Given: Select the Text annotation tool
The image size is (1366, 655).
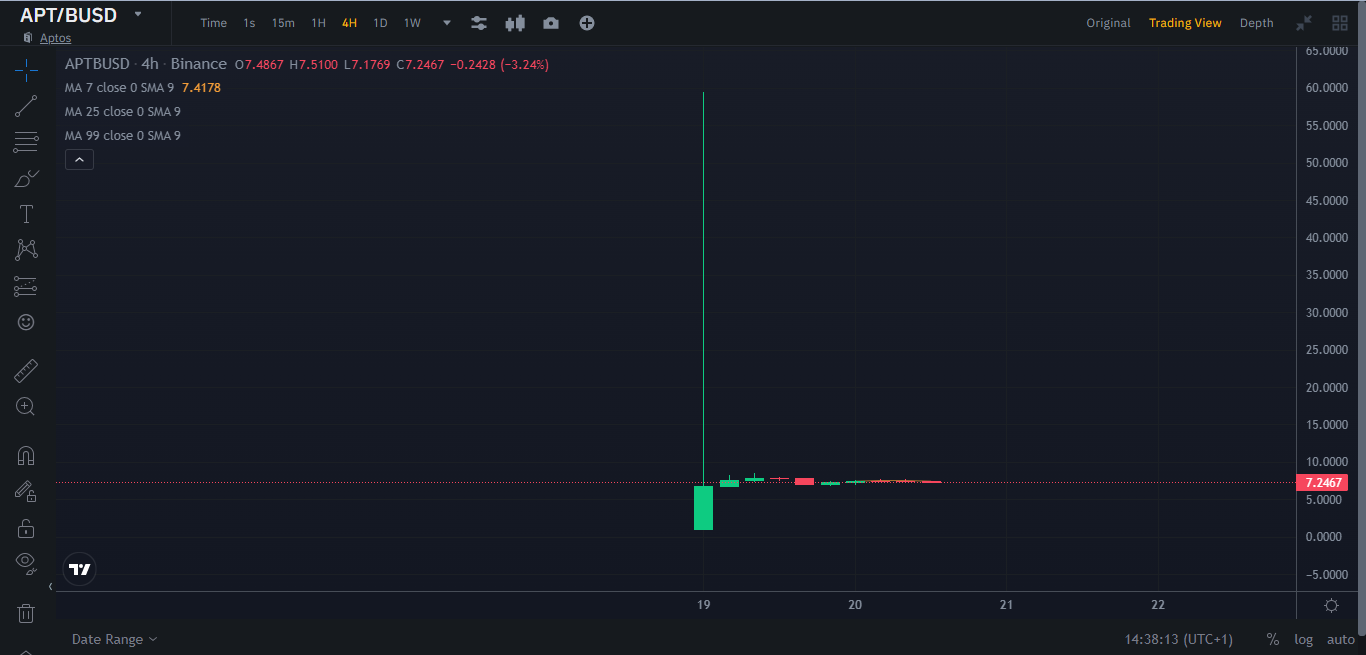Looking at the screenshot, I should (x=26, y=214).
